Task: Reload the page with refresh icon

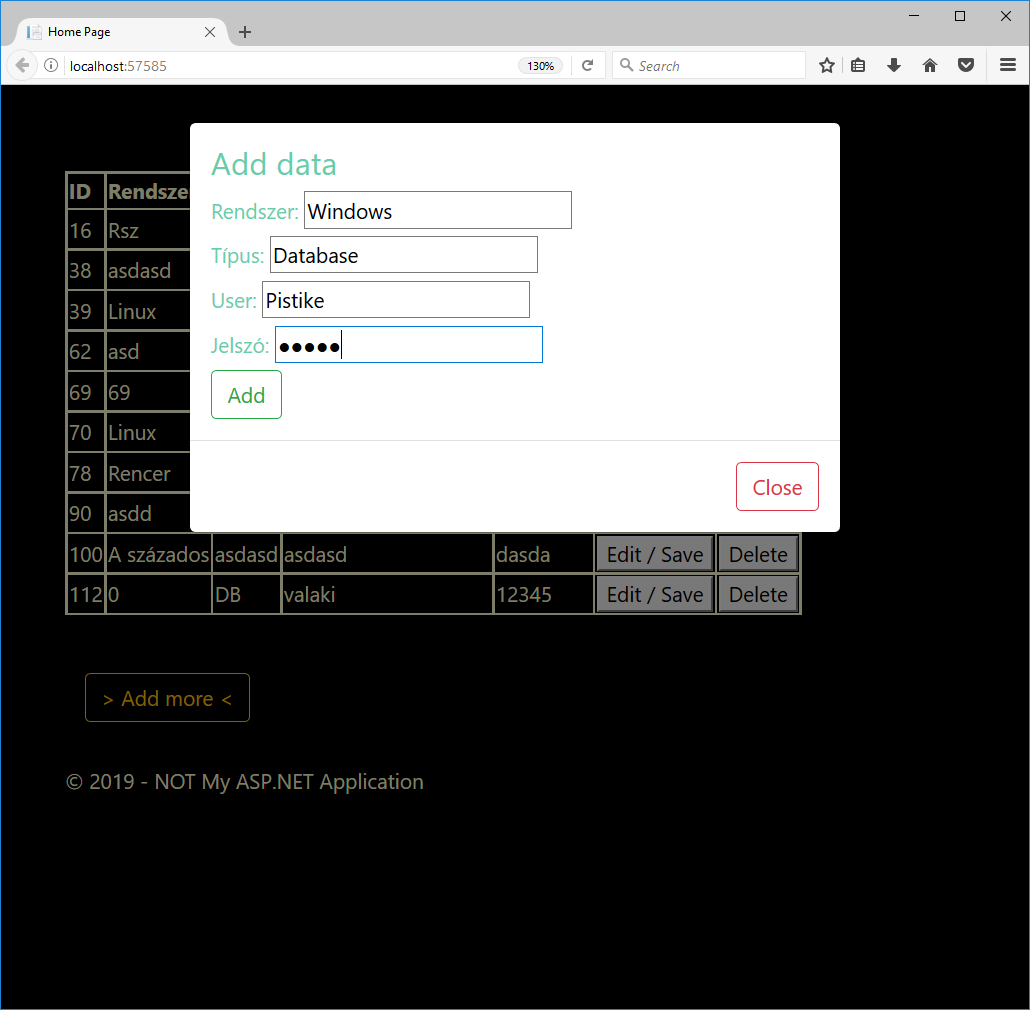Action: point(588,66)
